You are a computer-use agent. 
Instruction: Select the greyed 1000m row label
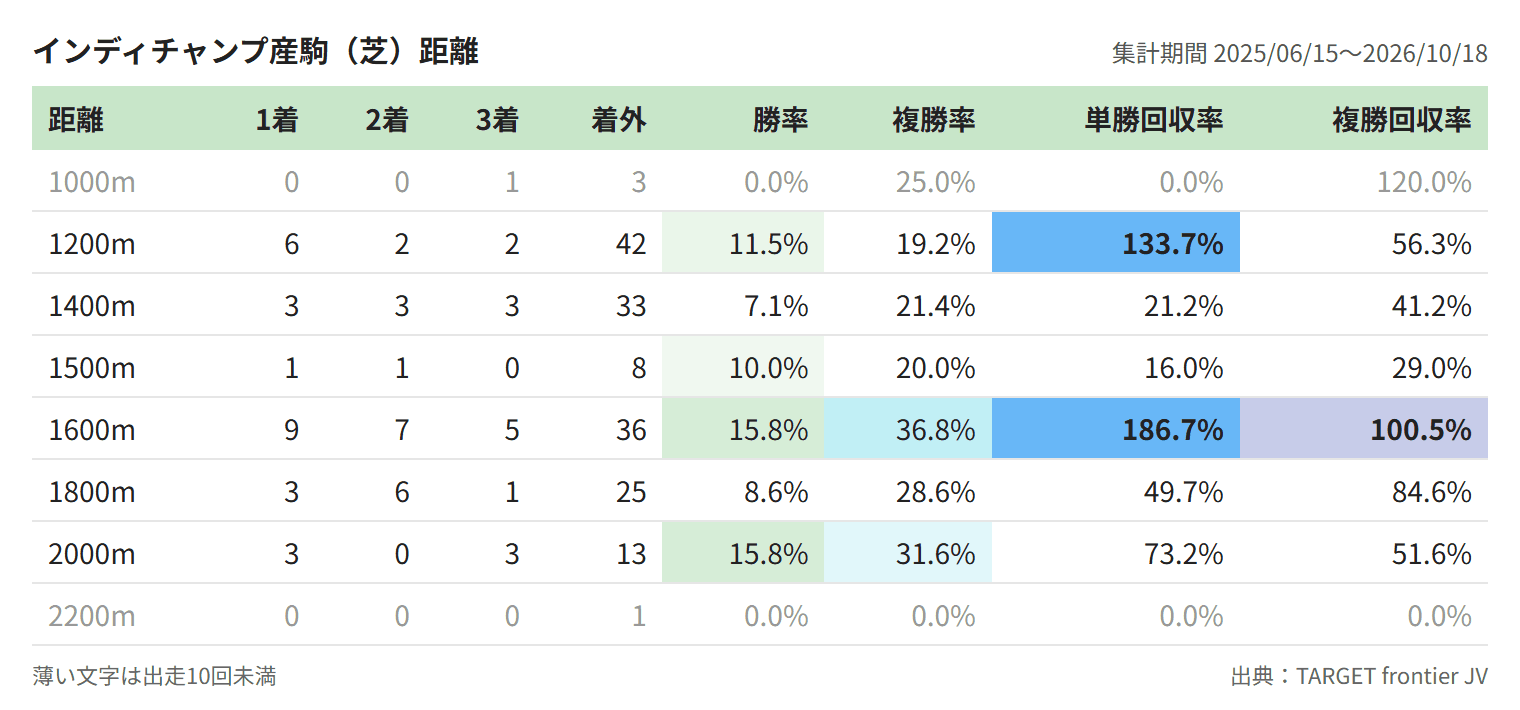pos(92,182)
